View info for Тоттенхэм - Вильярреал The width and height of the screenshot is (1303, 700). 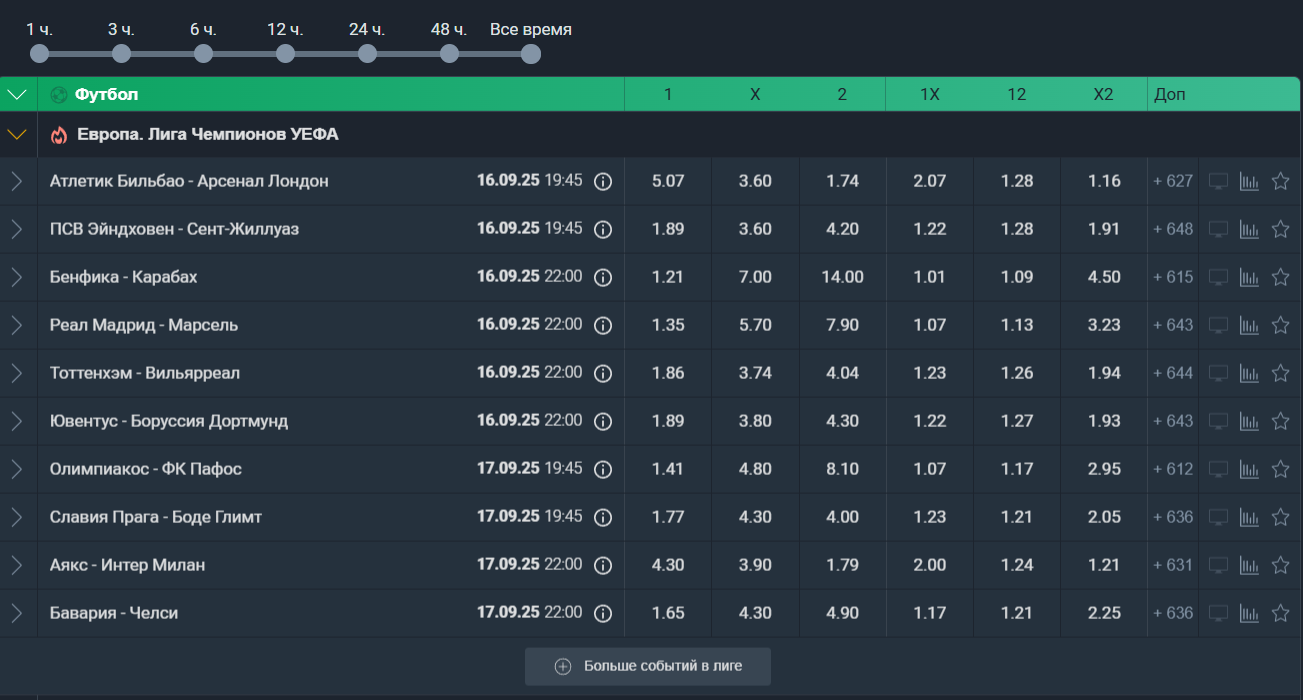(603, 373)
